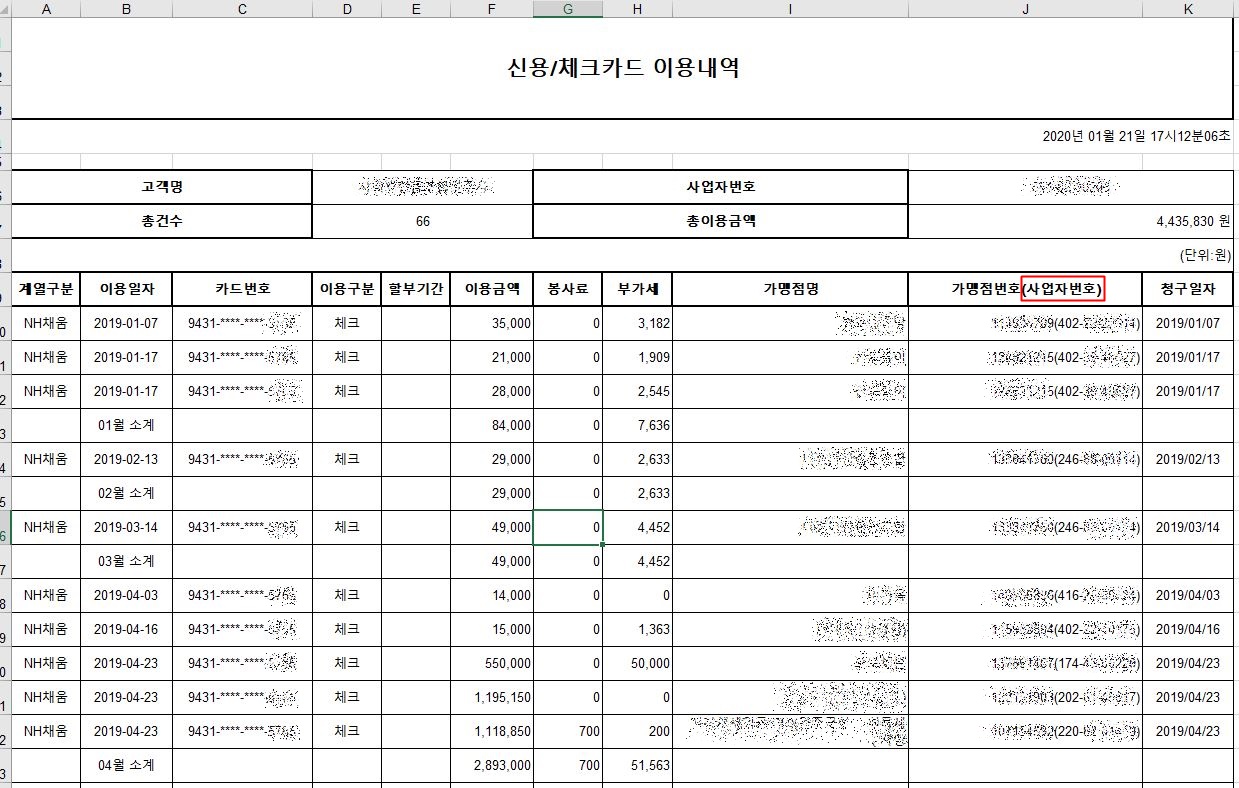The image size is (1239, 788).
Task: Click the 이용일자 table header
Action: pos(126,289)
